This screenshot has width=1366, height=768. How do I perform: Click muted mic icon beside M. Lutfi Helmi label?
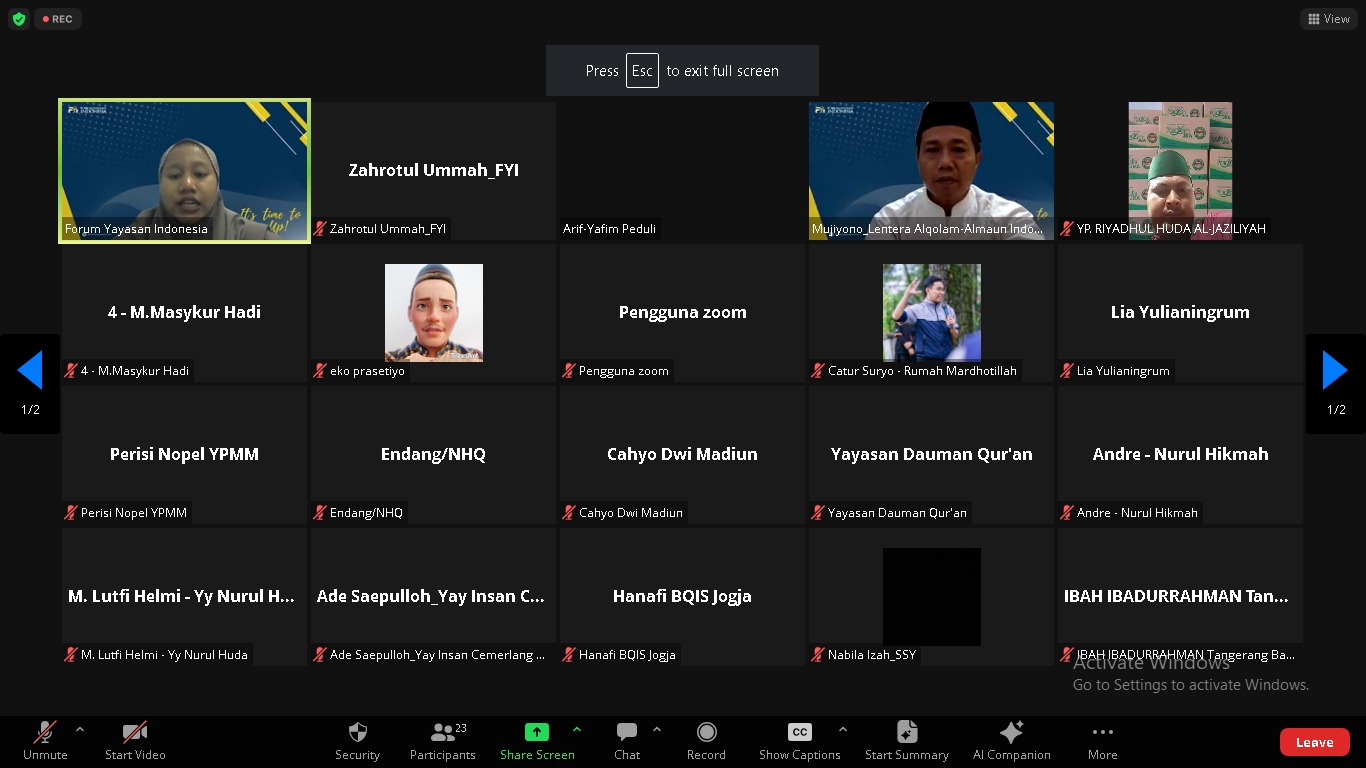pyautogui.click(x=71, y=655)
